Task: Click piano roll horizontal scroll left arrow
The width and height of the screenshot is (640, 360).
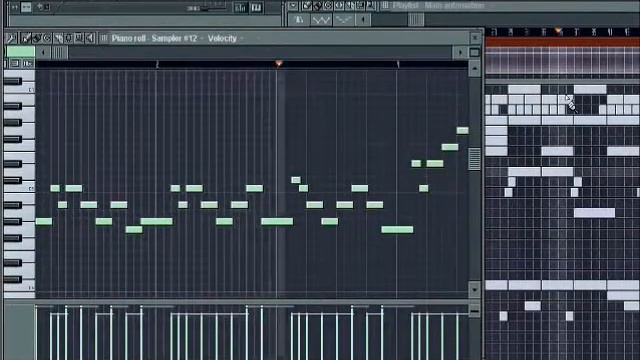Action: point(43,52)
